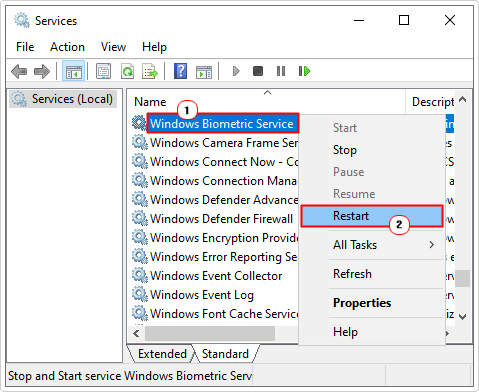Open Properties from the context menu
This screenshot has width=479, height=392.
click(372, 303)
